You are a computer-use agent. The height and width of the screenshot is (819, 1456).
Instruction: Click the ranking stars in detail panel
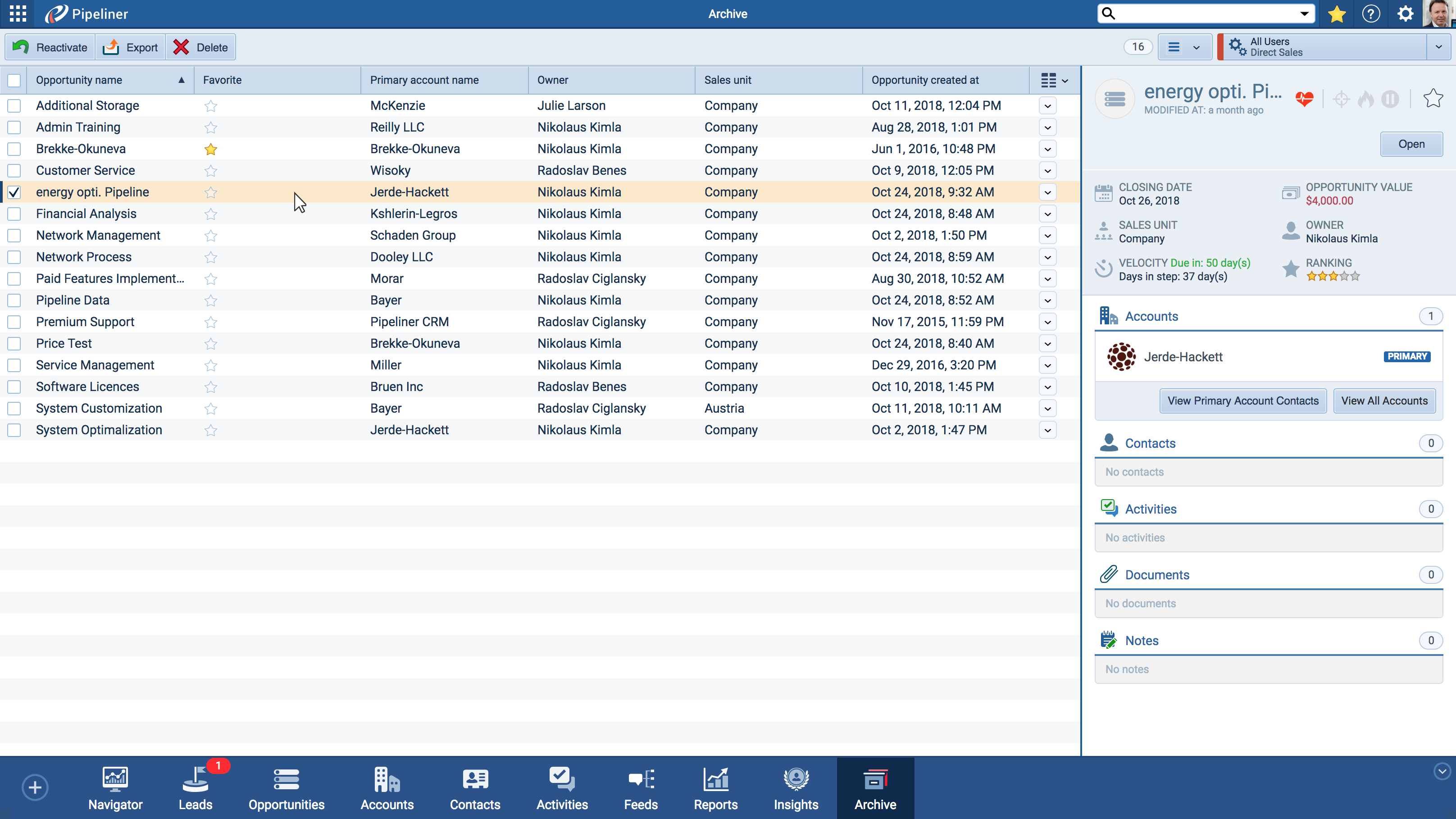point(1333,277)
